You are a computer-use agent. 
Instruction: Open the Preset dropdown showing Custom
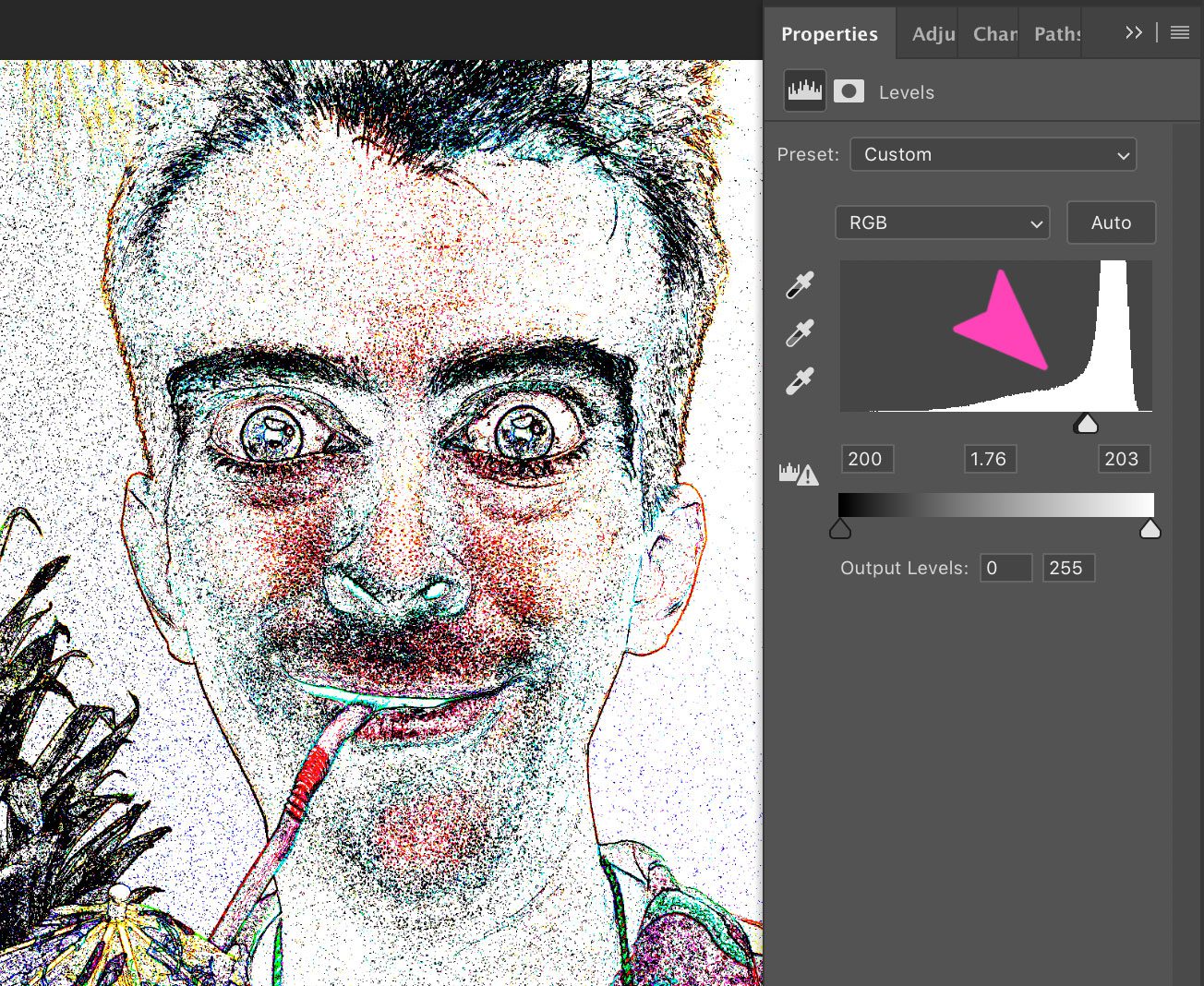[993, 154]
